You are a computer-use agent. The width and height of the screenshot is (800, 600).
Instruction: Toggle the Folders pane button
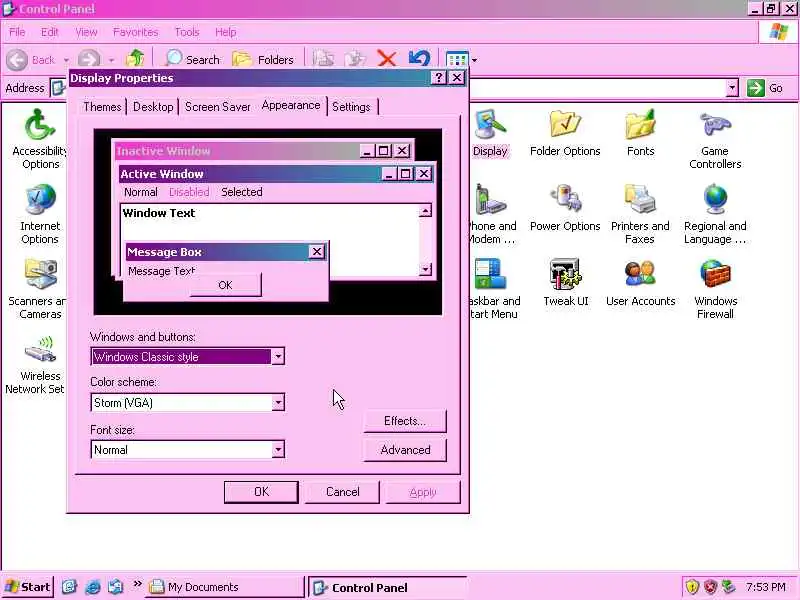point(263,59)
